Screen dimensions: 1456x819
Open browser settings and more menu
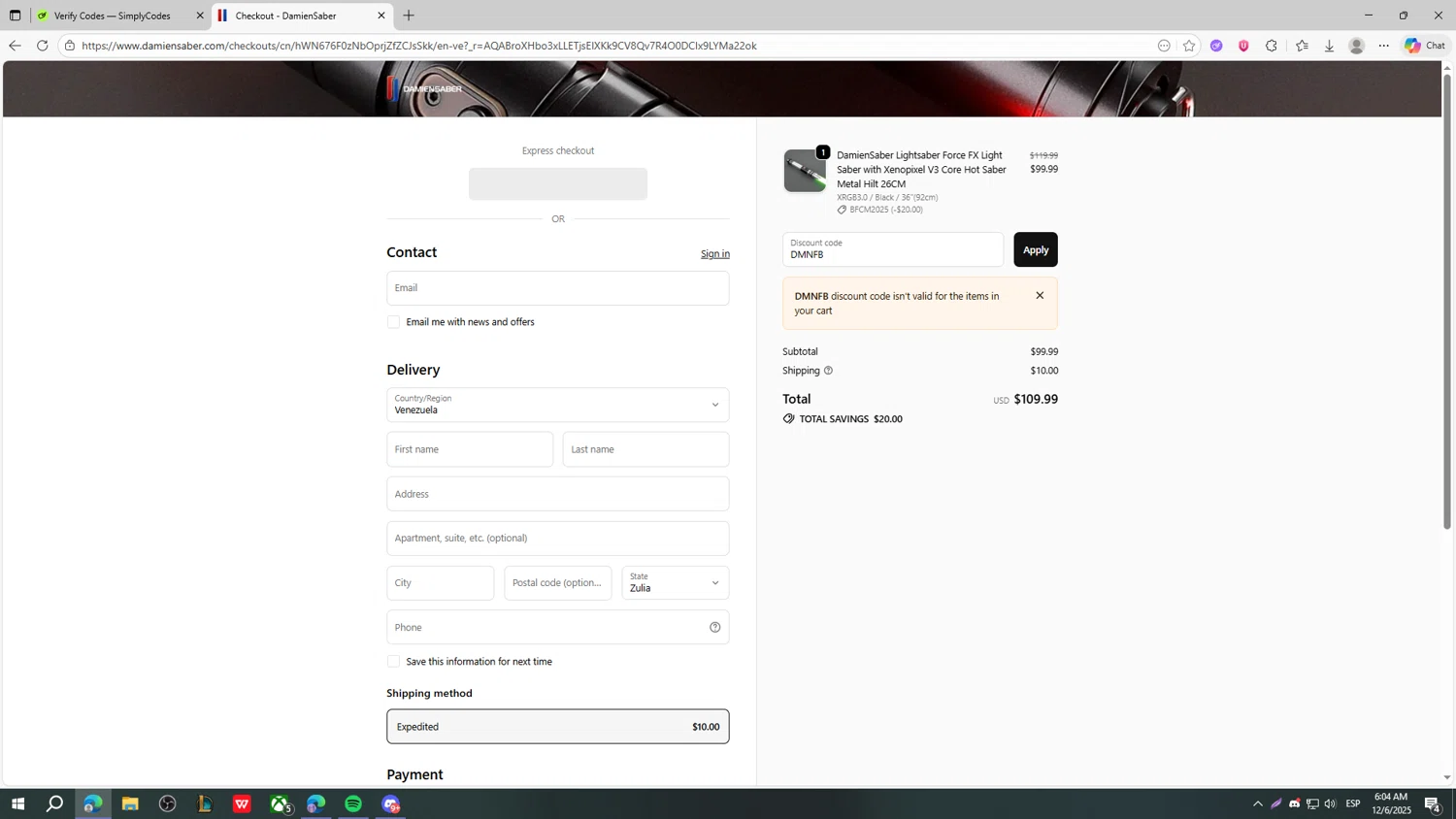pos(1384,46)
